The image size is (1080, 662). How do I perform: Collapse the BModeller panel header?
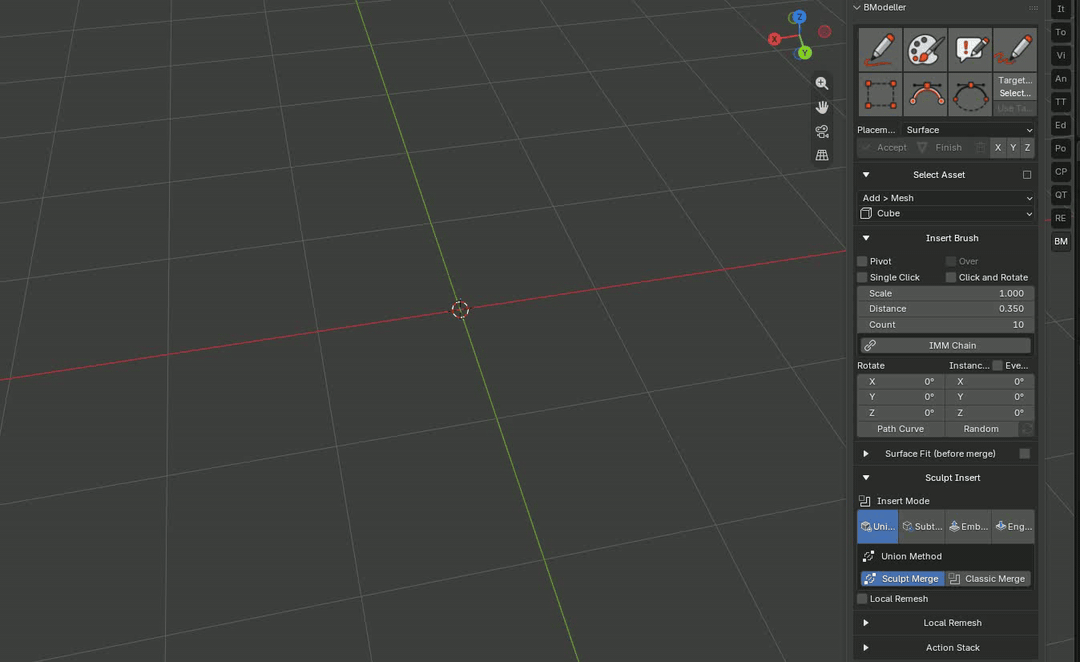(857, 8)
